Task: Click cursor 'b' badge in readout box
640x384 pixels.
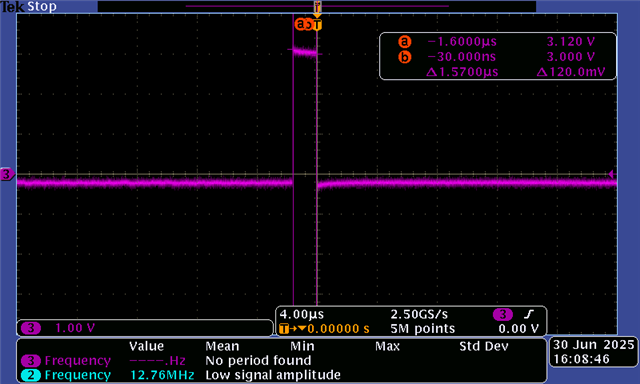Action: coord(404,57)
